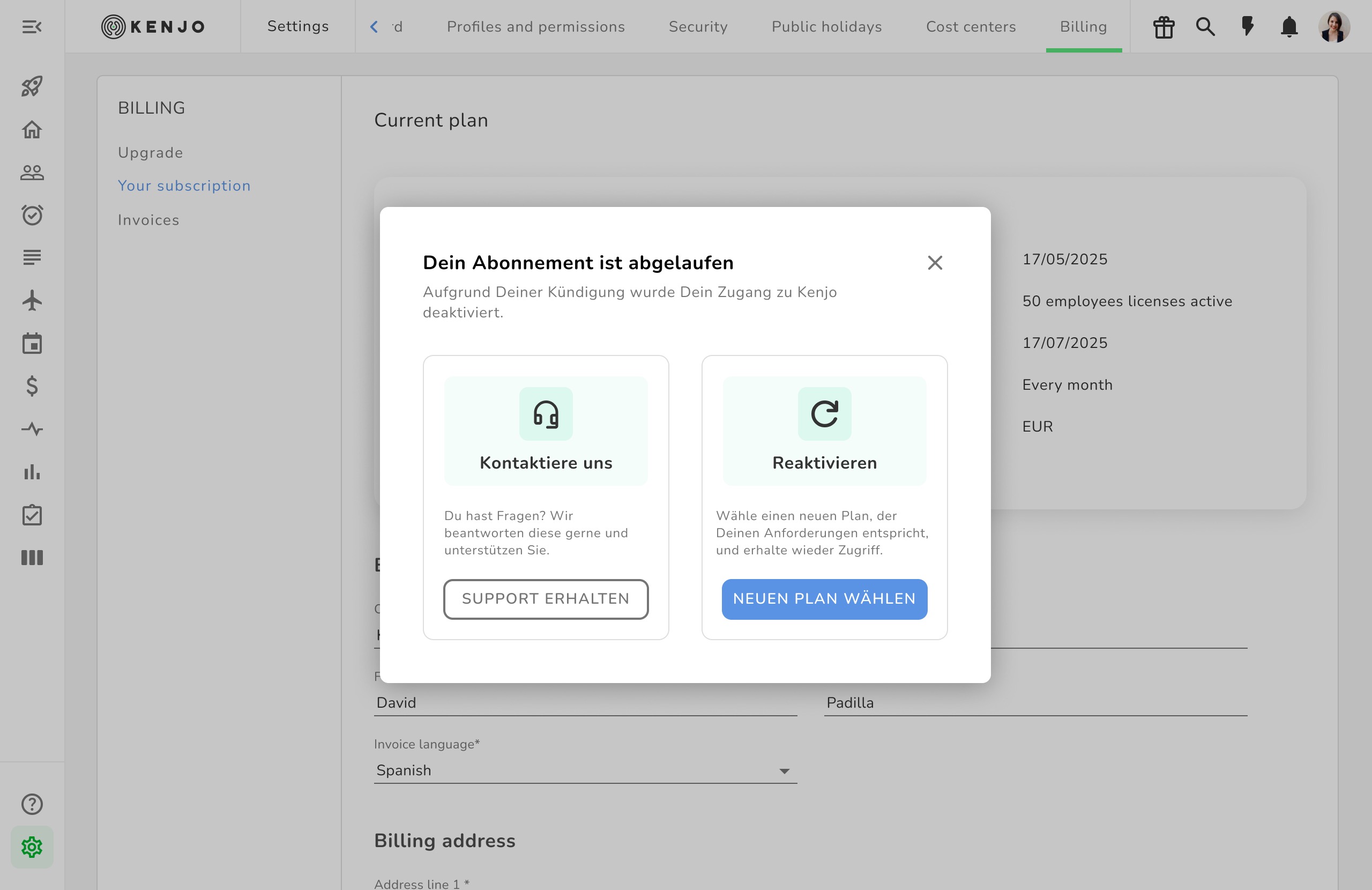1372x890 pixels.
Task: Click the gift icon in the header
Action: pos(1164,26)
